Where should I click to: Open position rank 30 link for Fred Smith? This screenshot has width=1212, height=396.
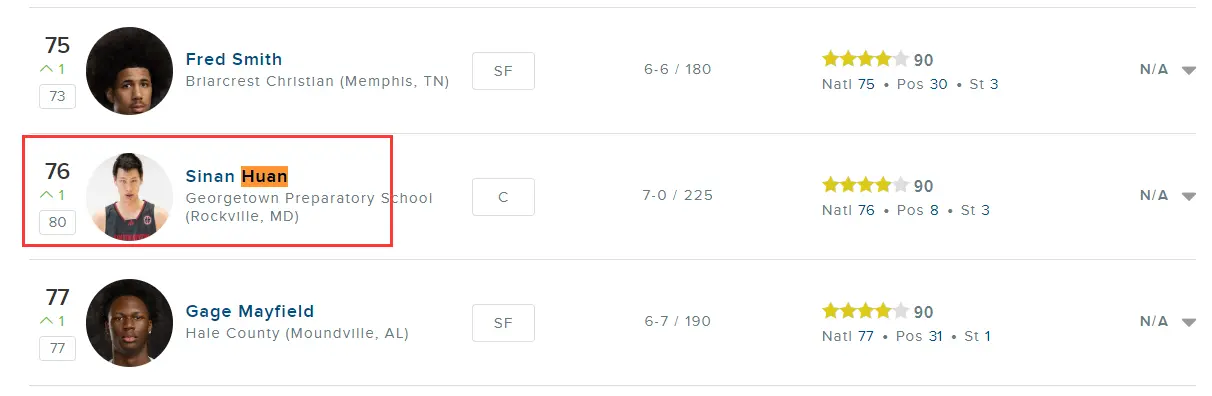tap(938, 84)
